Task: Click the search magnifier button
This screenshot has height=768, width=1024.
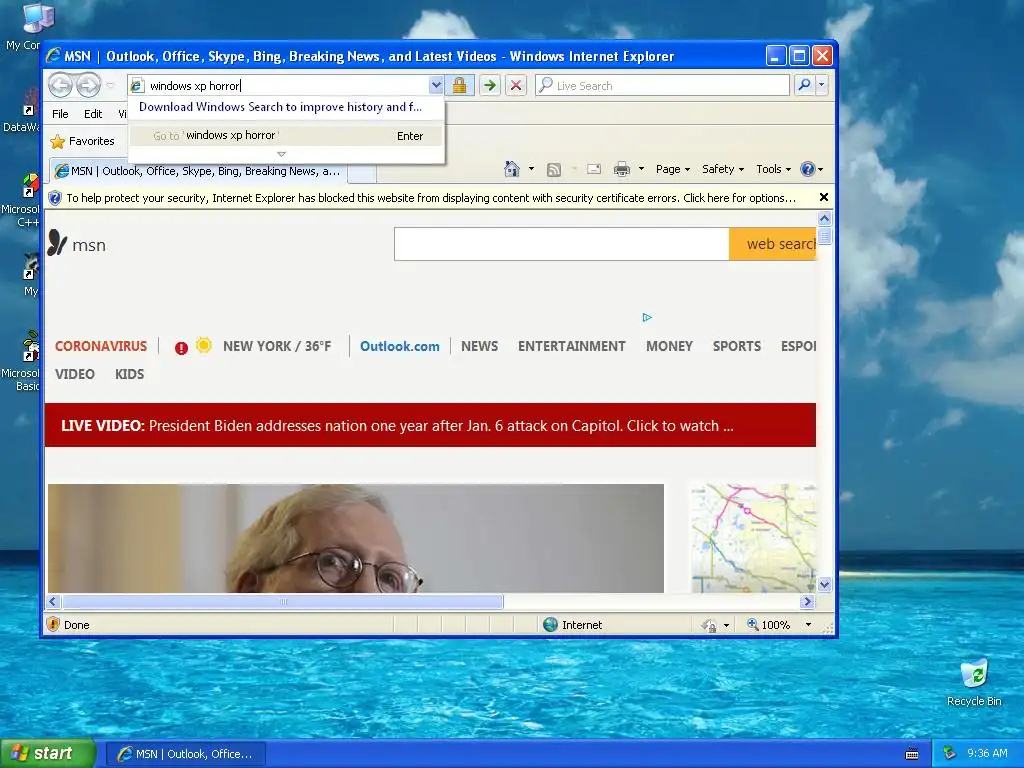Action: pos(805,85)
